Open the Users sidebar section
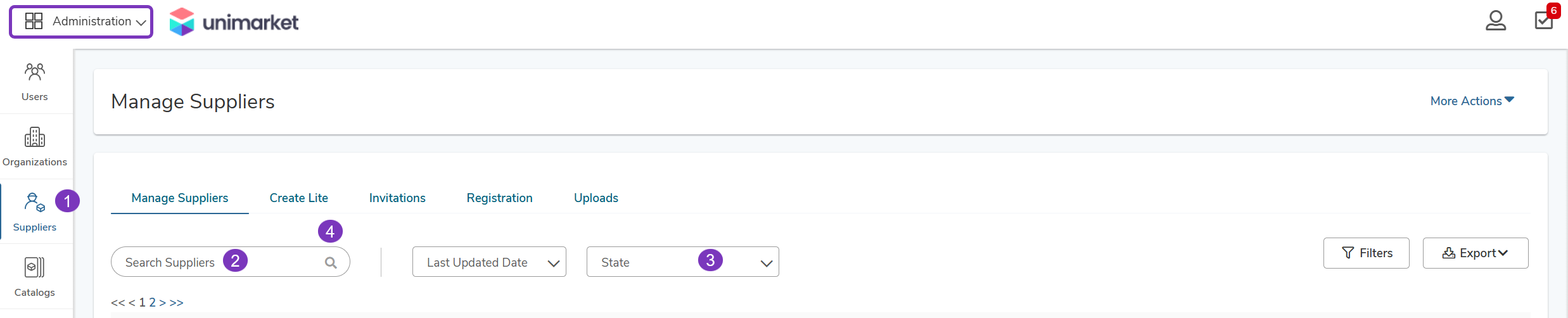The image size is (1568, 318). [35, 82]
